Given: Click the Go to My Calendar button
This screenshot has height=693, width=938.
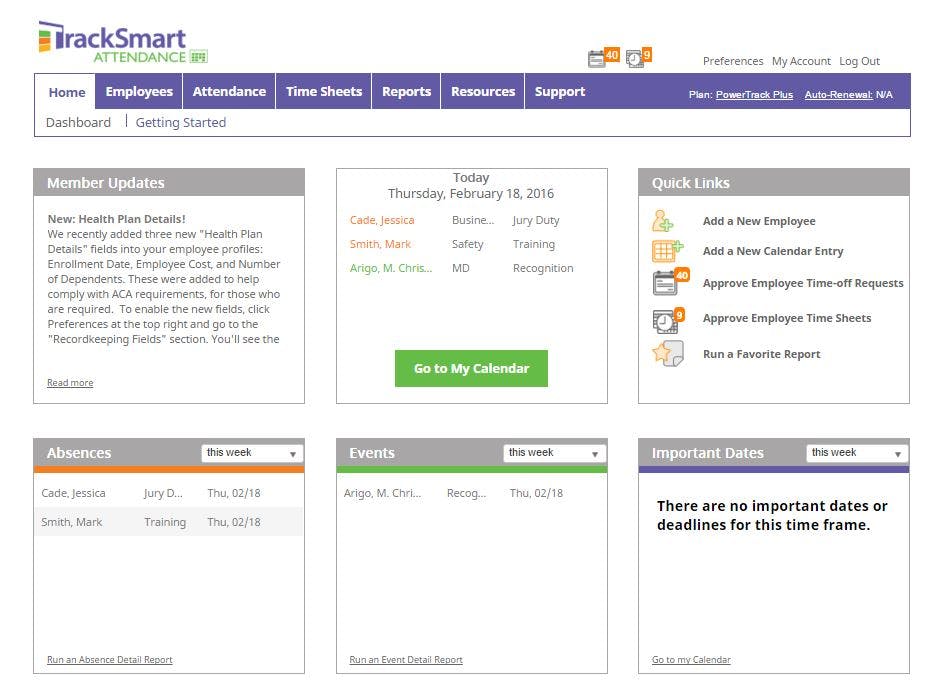Looking at the screenshot, I should [x=470, y=368].
